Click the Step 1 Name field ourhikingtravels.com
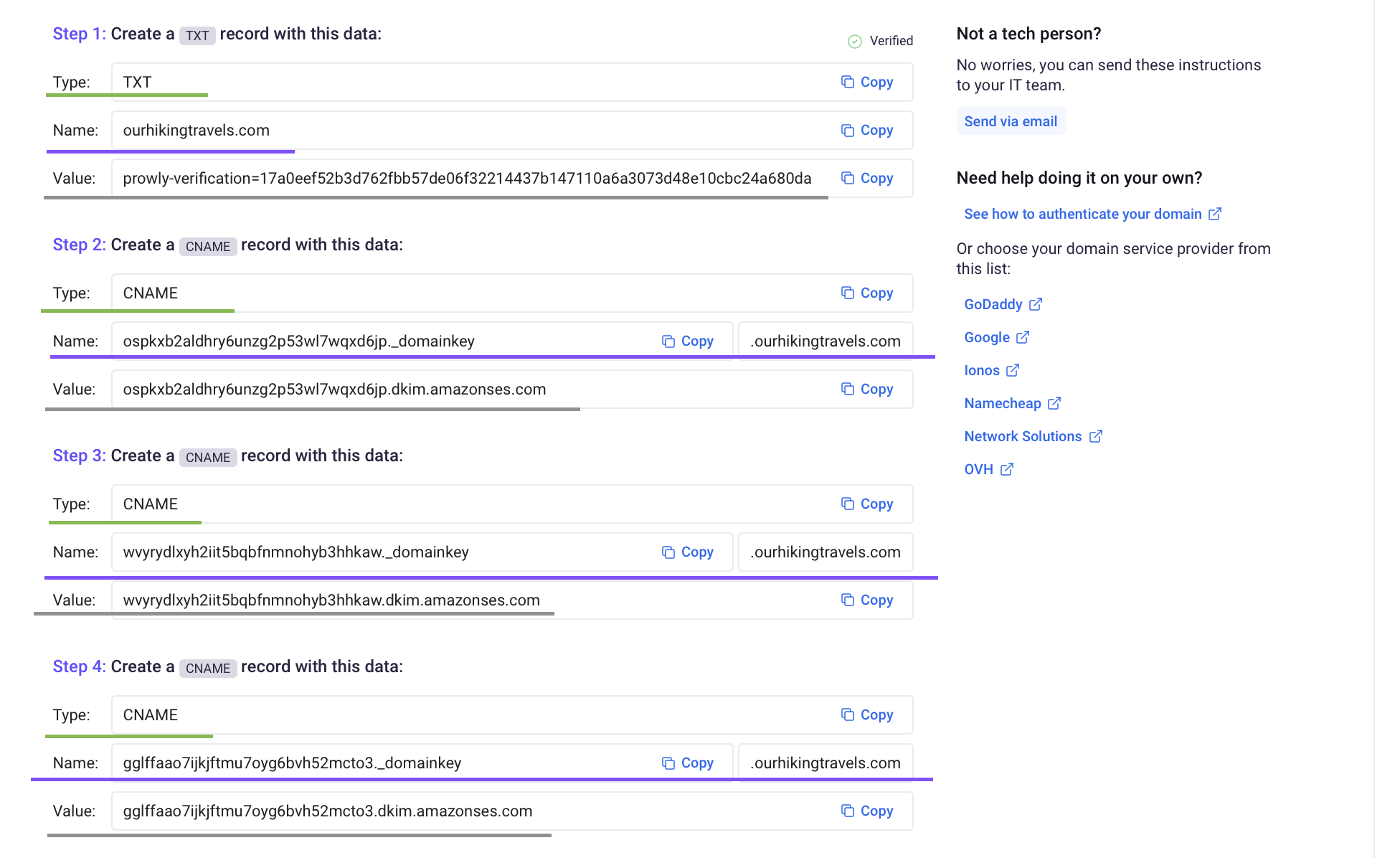Viewport: 1400px width, 858px height. (512, 130)
